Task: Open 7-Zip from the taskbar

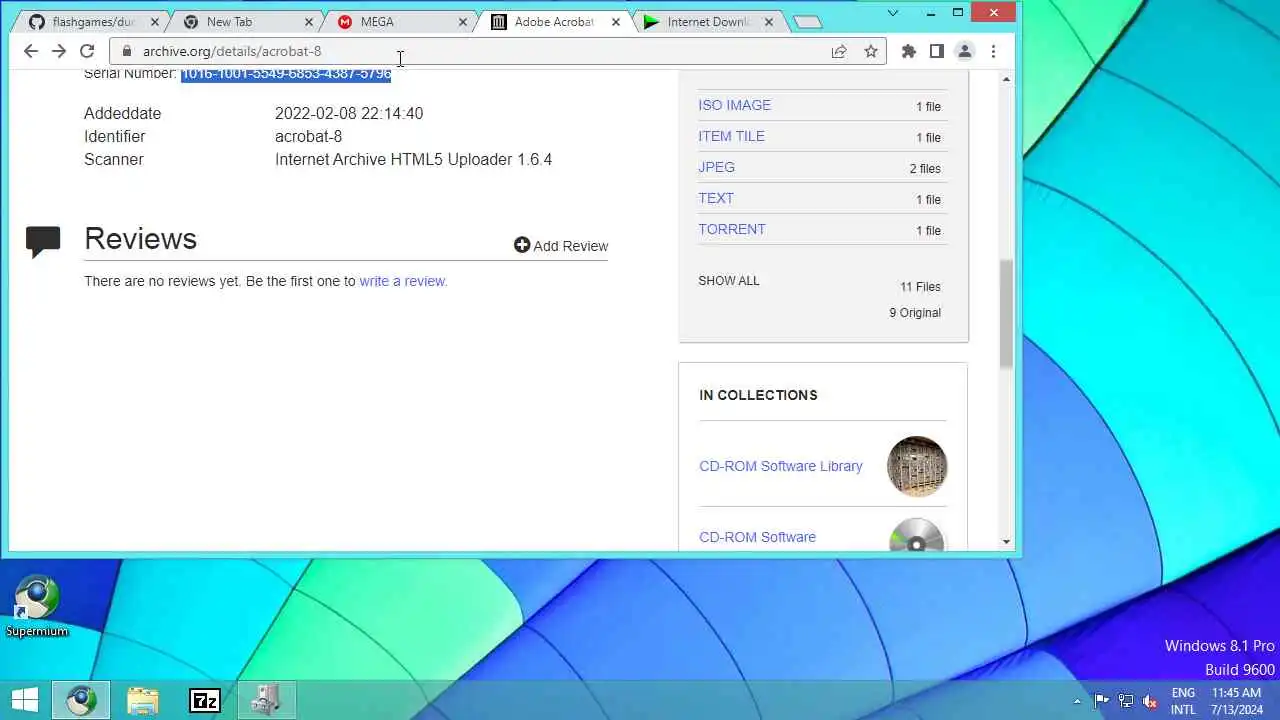Action: coord(205,700)
